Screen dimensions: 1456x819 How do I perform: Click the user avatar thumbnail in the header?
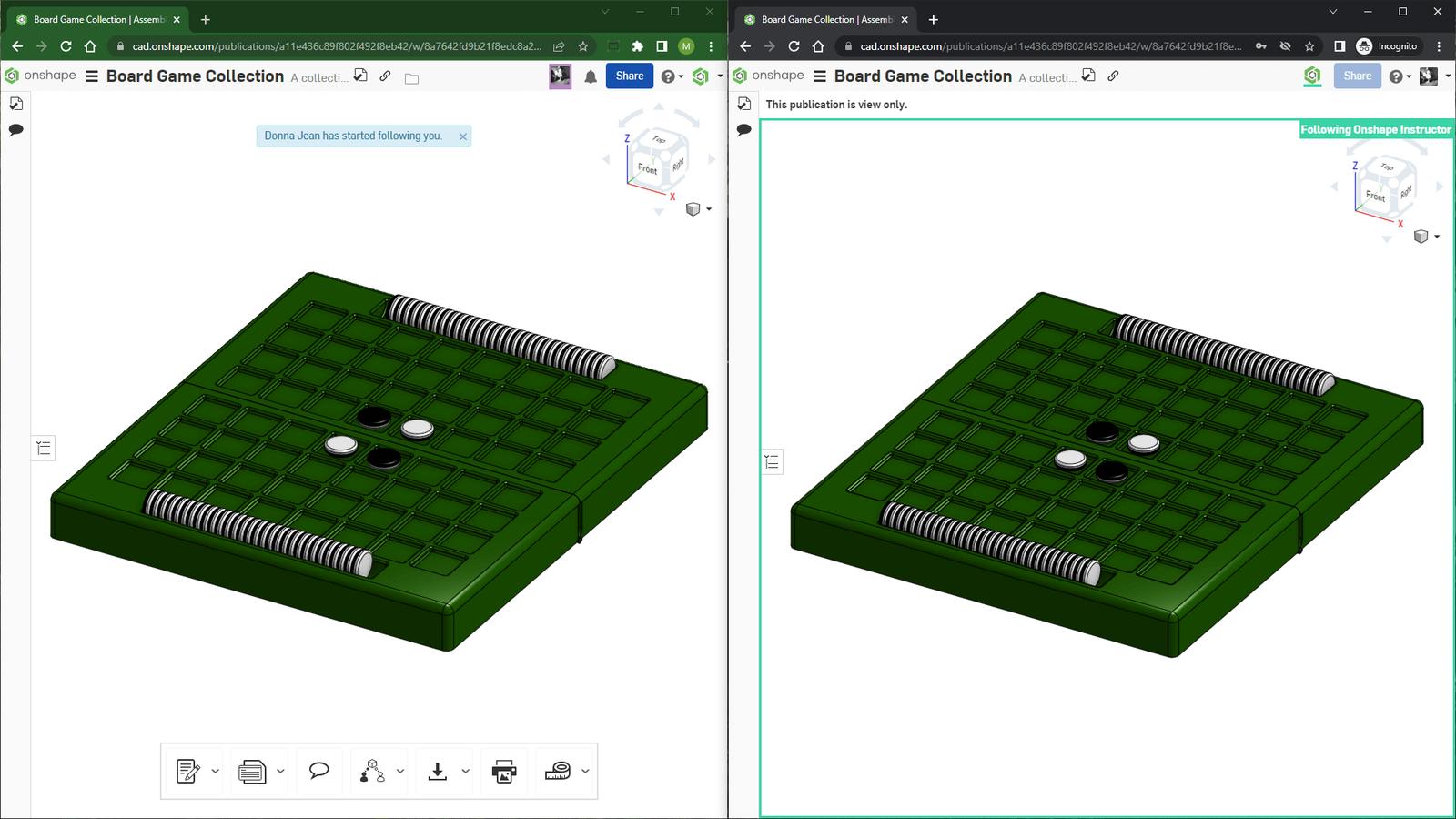click(560, 76)
